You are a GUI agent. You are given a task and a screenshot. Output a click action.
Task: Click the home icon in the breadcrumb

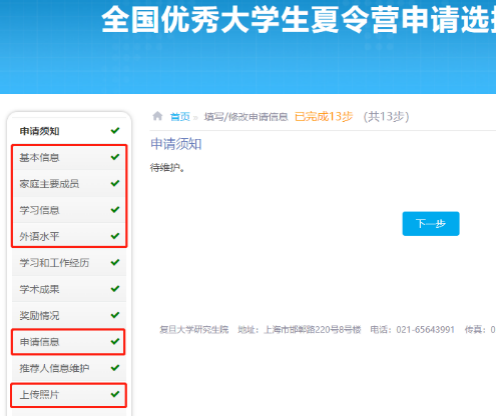coord(157,116)
